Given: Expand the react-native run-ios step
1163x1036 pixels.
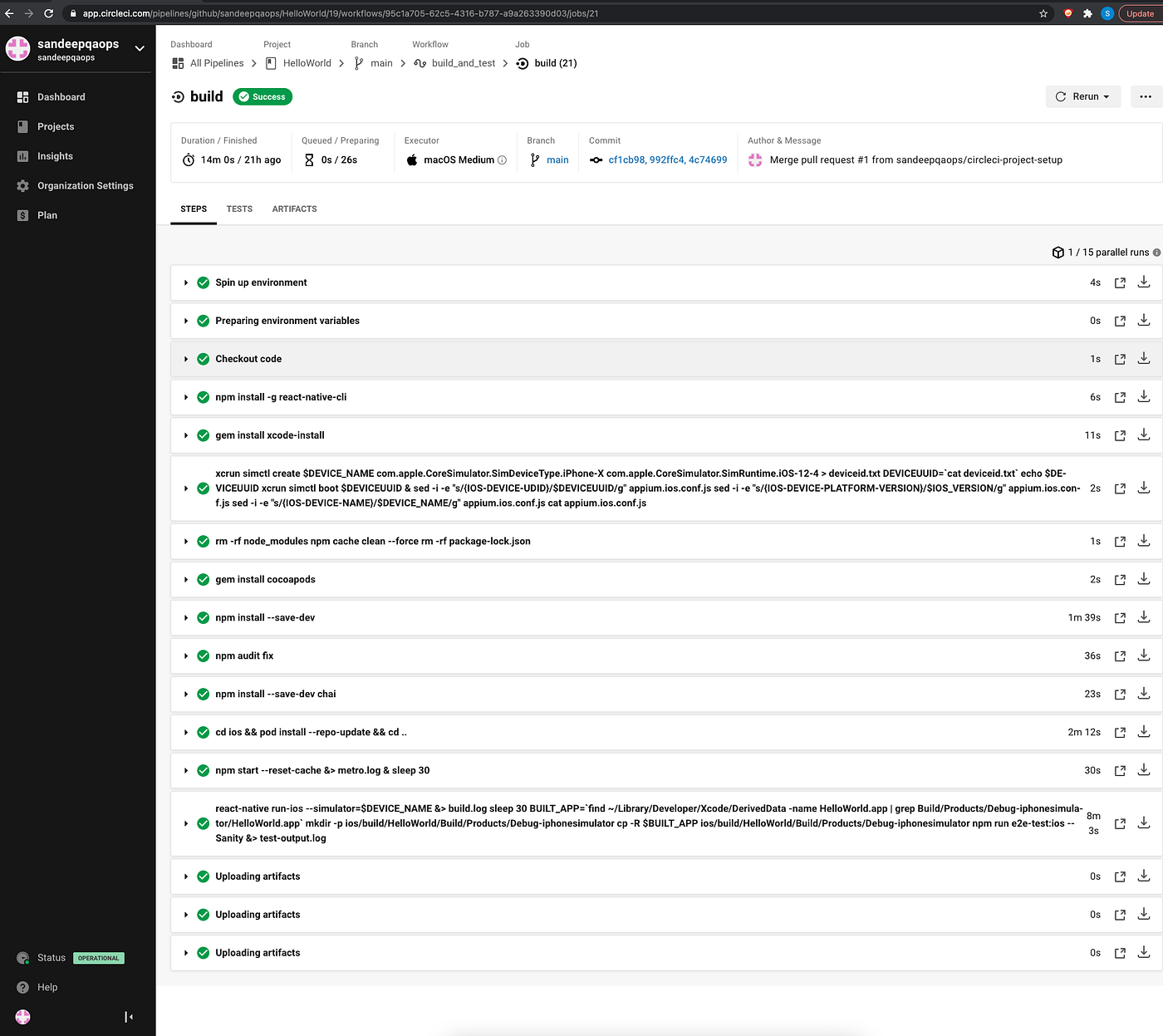Looking at the screenshot, I should click(x=186, y=823).
